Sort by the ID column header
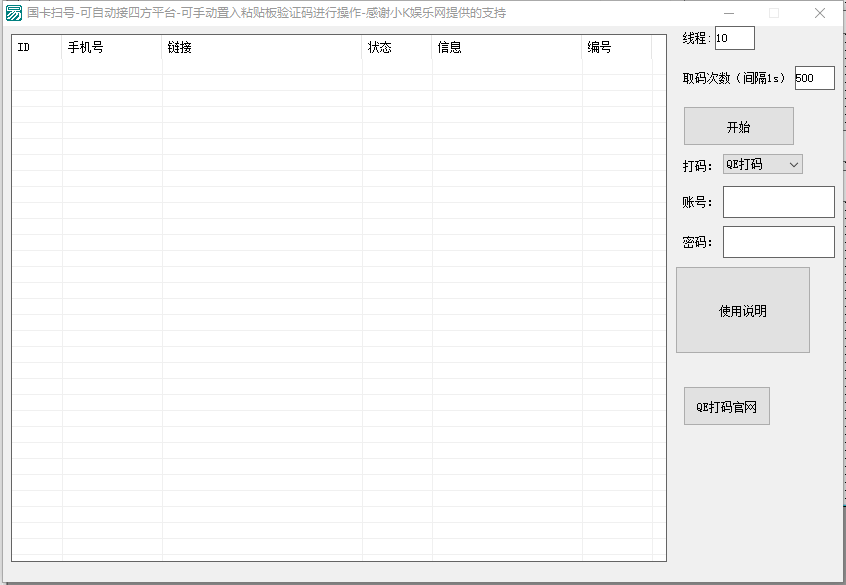 36,47
